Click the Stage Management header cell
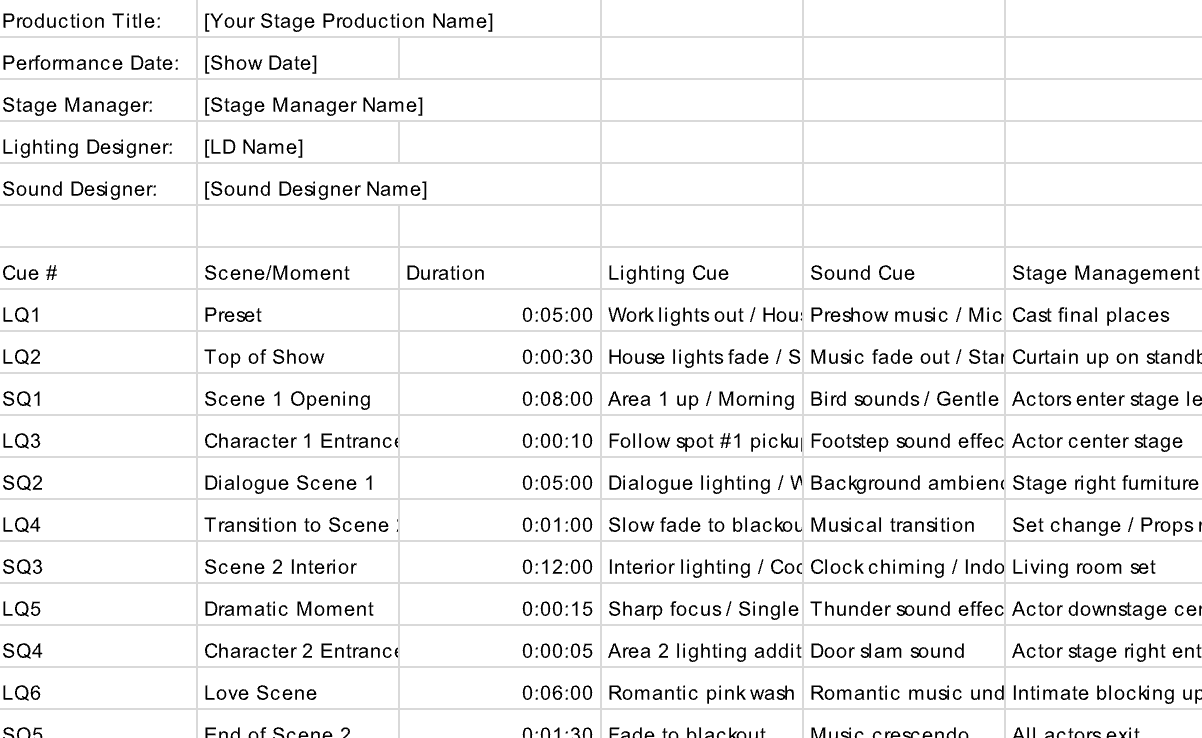This screenshot has height=738, width=1202. click(1104, 273)
